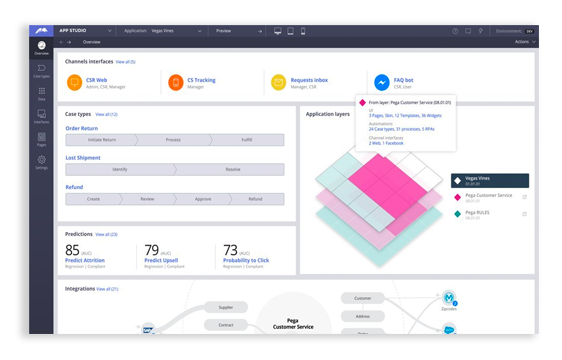Click the Pega logo icon

[41, 31]
